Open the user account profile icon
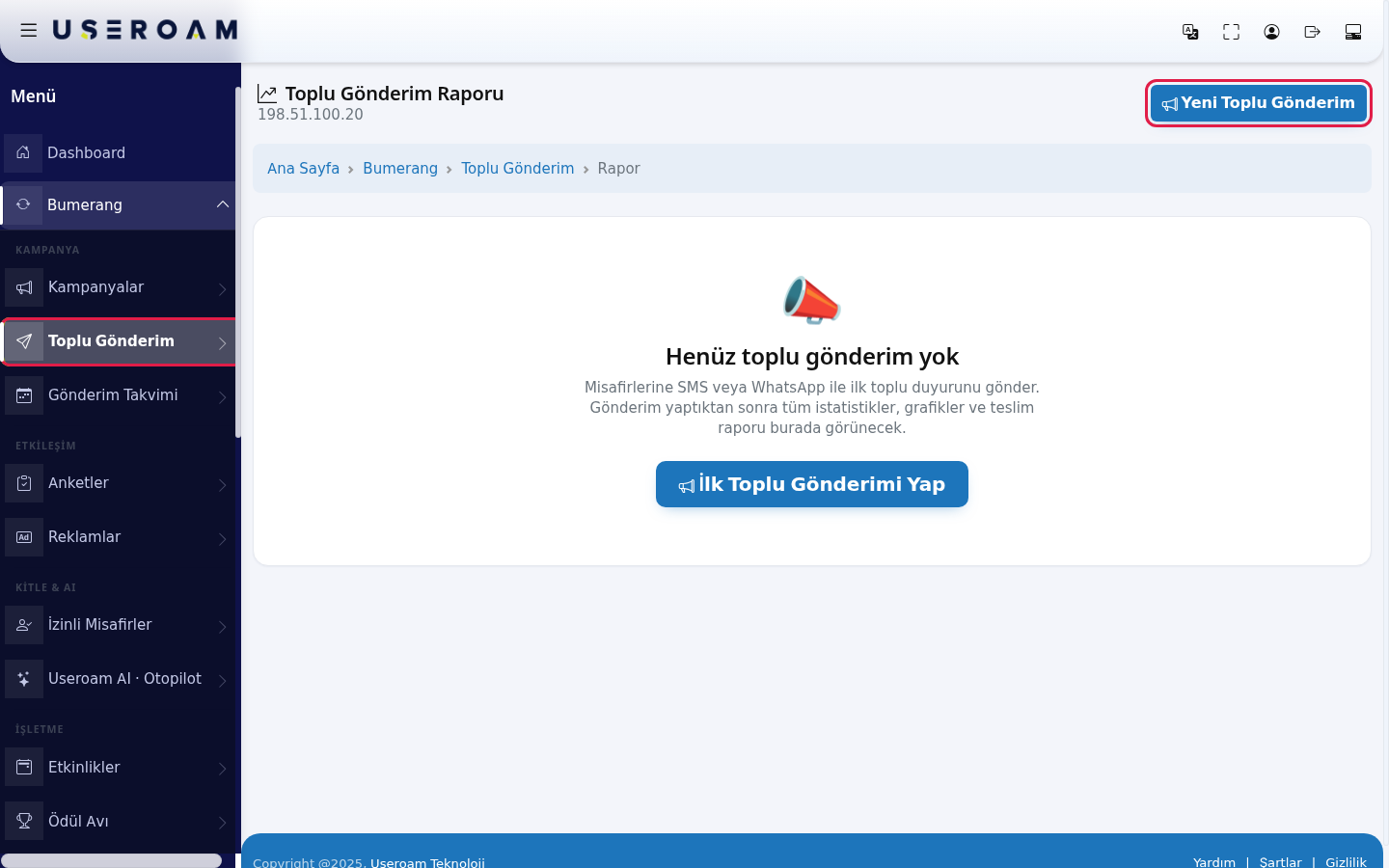1389x868 pixels. [1271, 32]
